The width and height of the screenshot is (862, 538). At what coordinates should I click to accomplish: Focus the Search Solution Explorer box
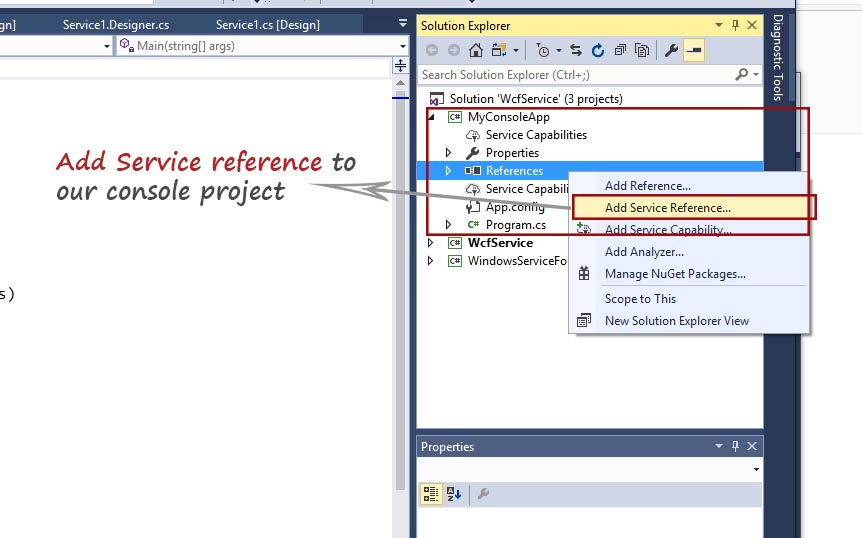pos(574,75)
